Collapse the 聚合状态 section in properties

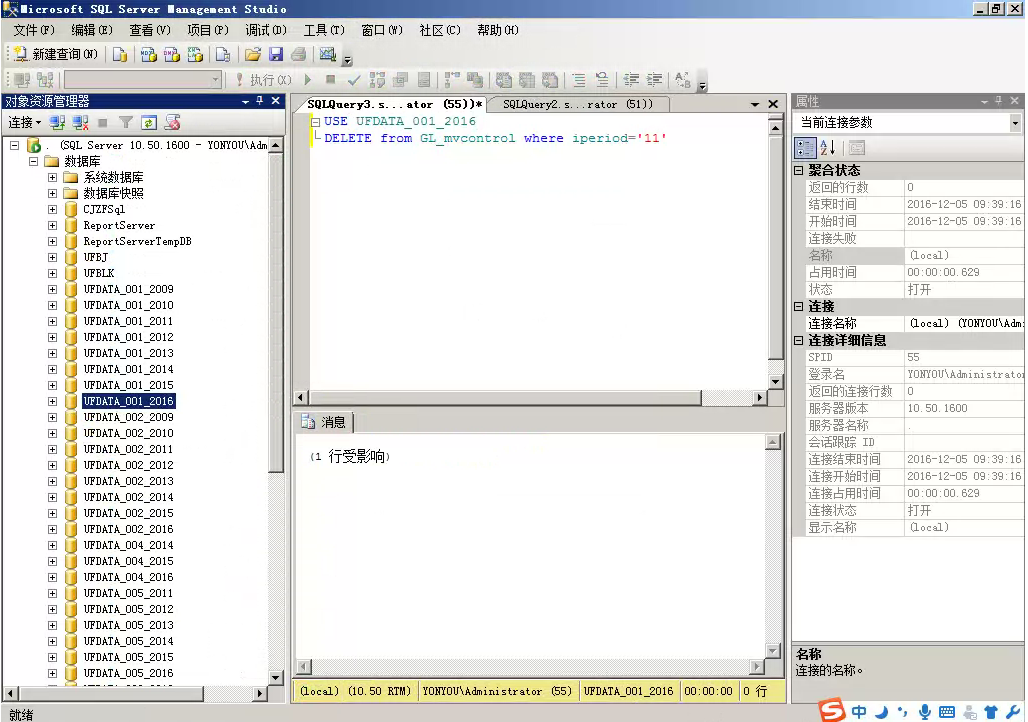click(x=799, y=171)
